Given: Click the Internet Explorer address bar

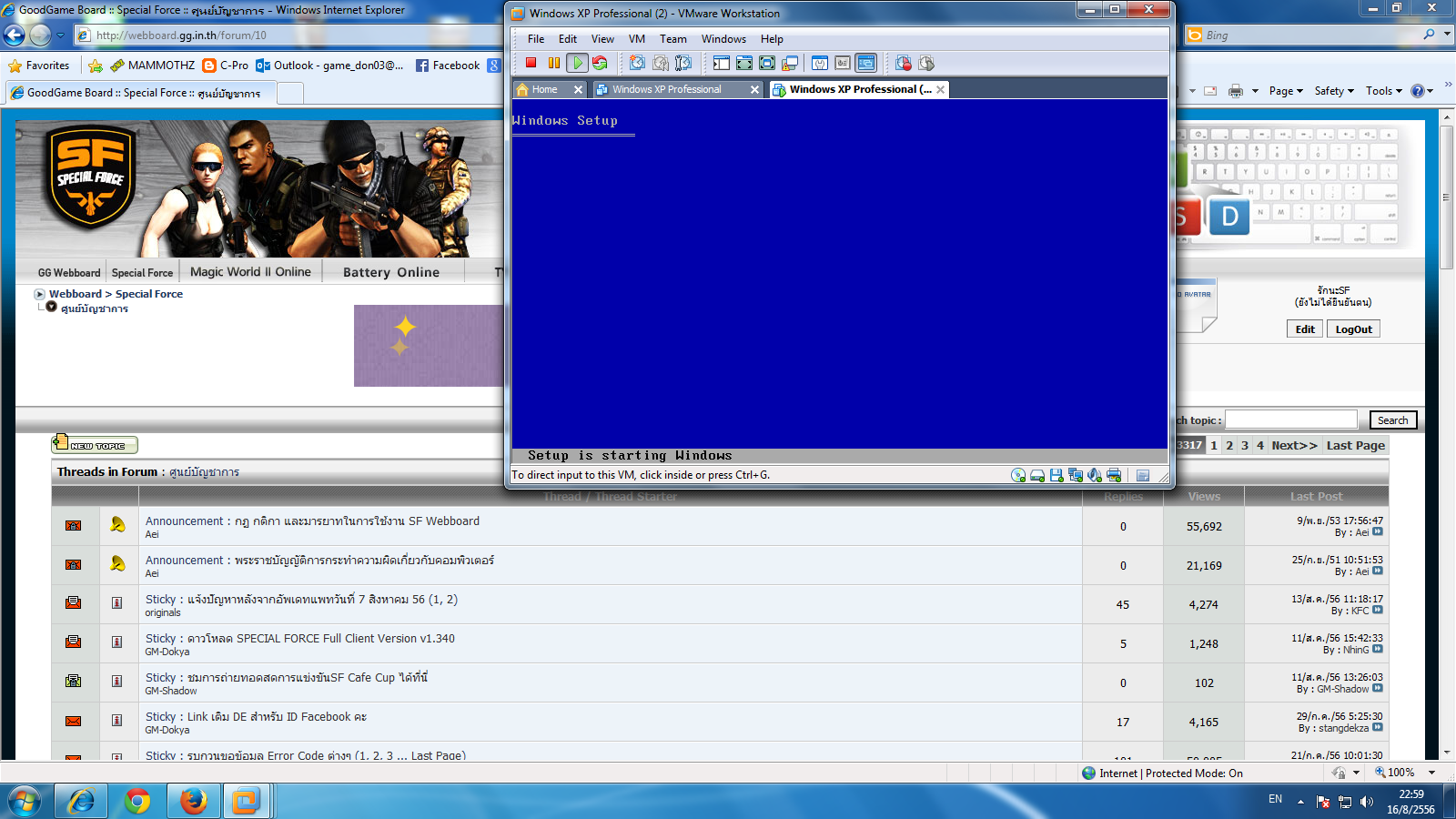Looking at the screenshot, I should [289, 35].
